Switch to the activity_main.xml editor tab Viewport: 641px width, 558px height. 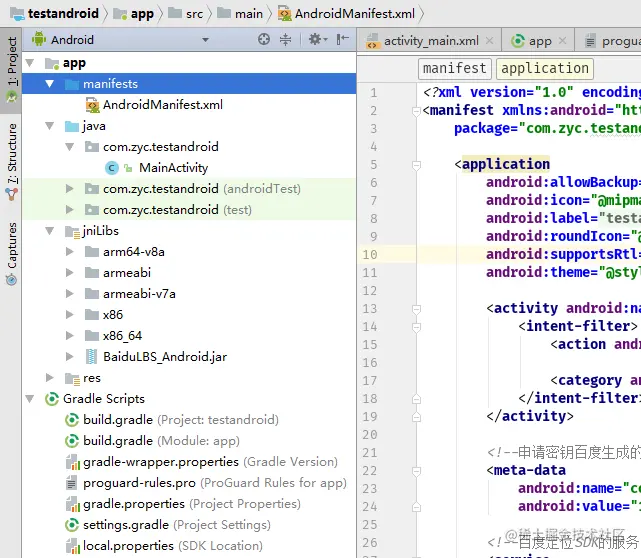431,41
